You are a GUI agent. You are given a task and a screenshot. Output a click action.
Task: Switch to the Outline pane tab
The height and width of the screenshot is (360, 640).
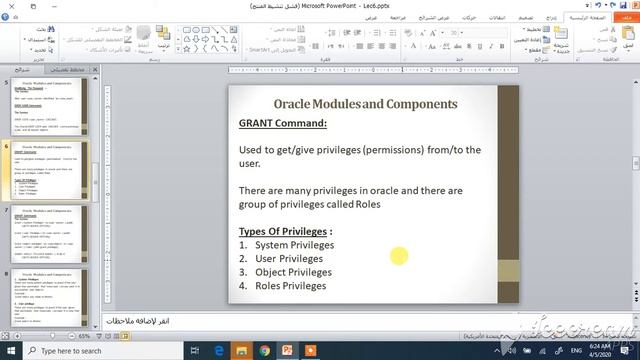coord(67,69)
